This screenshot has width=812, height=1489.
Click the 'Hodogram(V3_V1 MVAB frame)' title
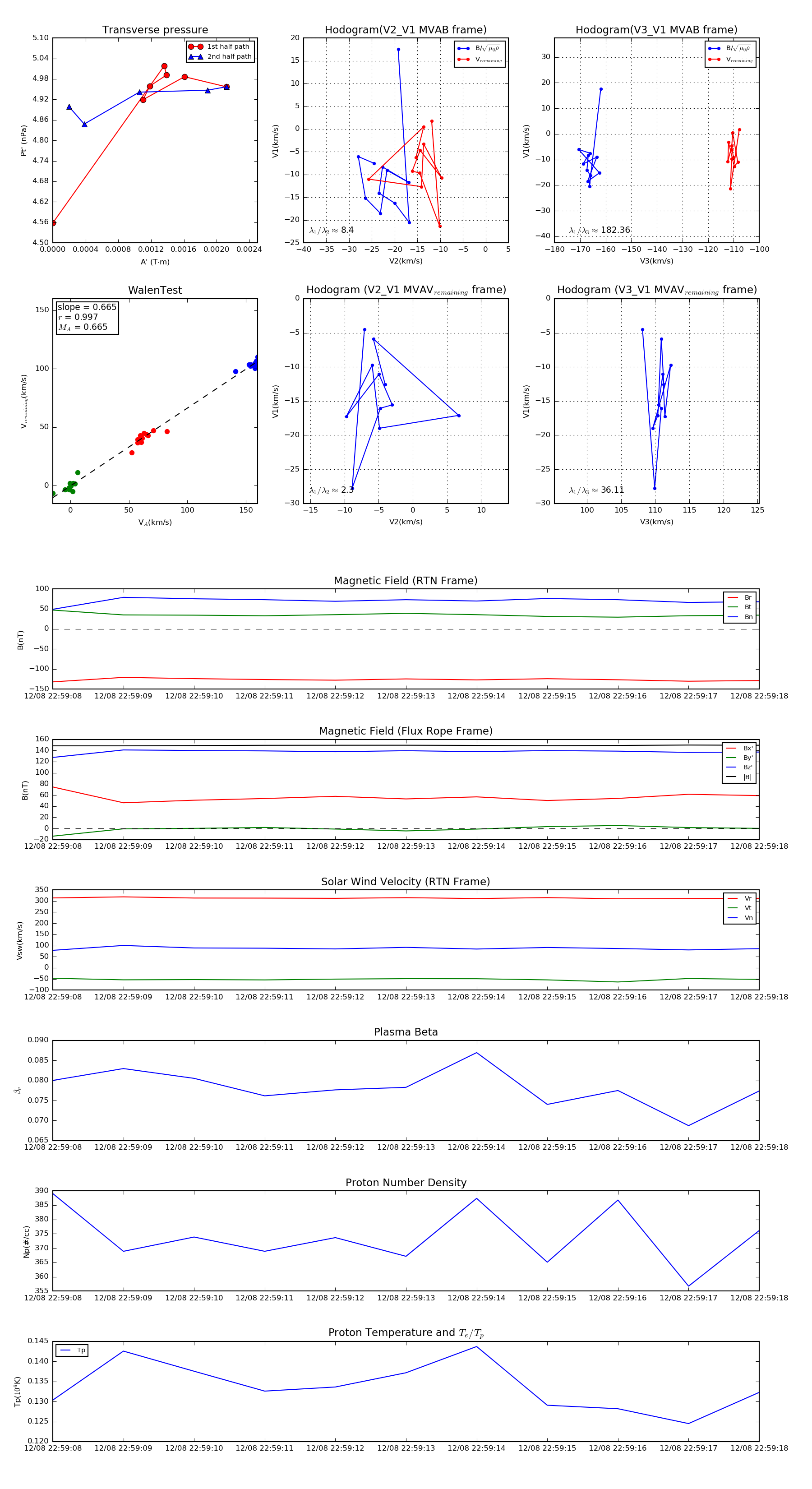[656, 30]
